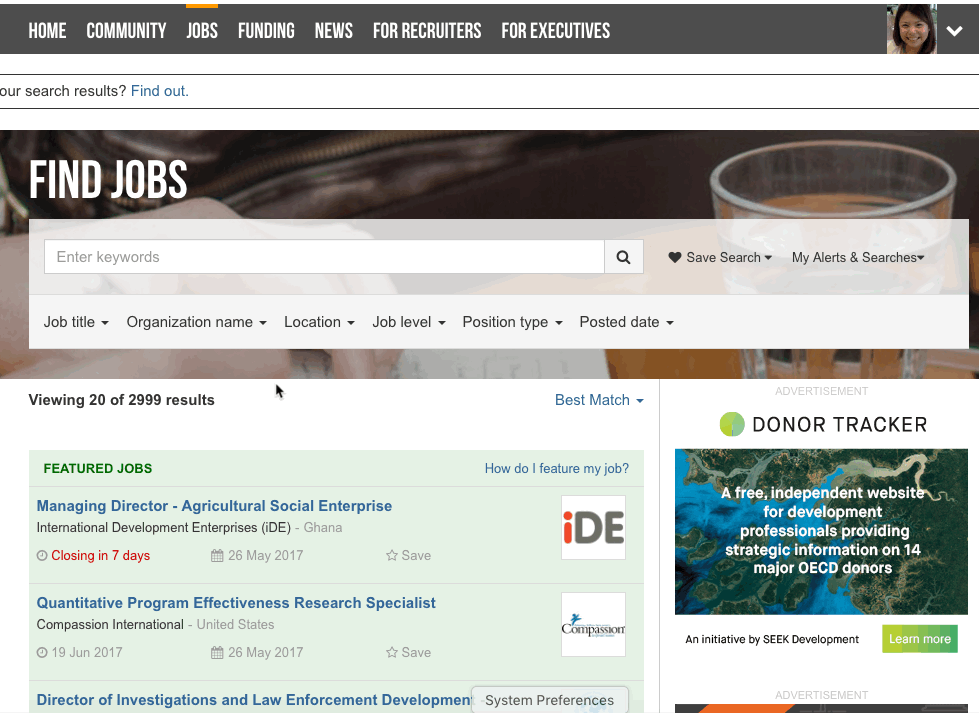Expand the Location filter
The height and width of the screenshot is (713, 979).
click(x=319, y=322)
